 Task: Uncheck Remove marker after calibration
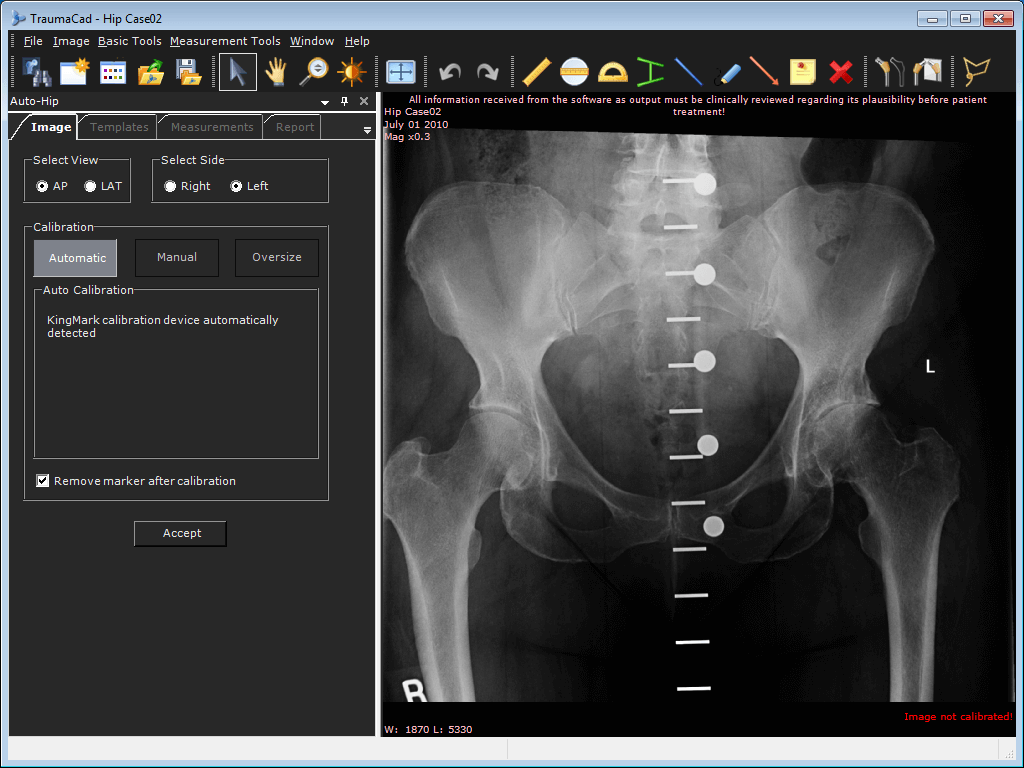(42, 481)
